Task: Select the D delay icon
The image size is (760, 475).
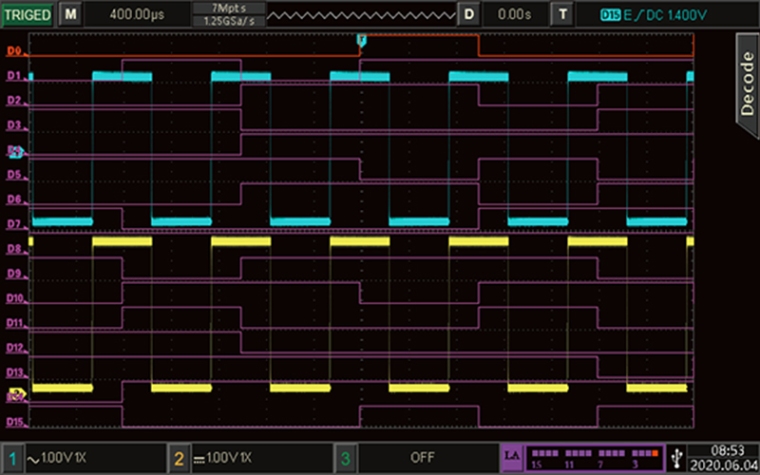Action: [469, 15]
